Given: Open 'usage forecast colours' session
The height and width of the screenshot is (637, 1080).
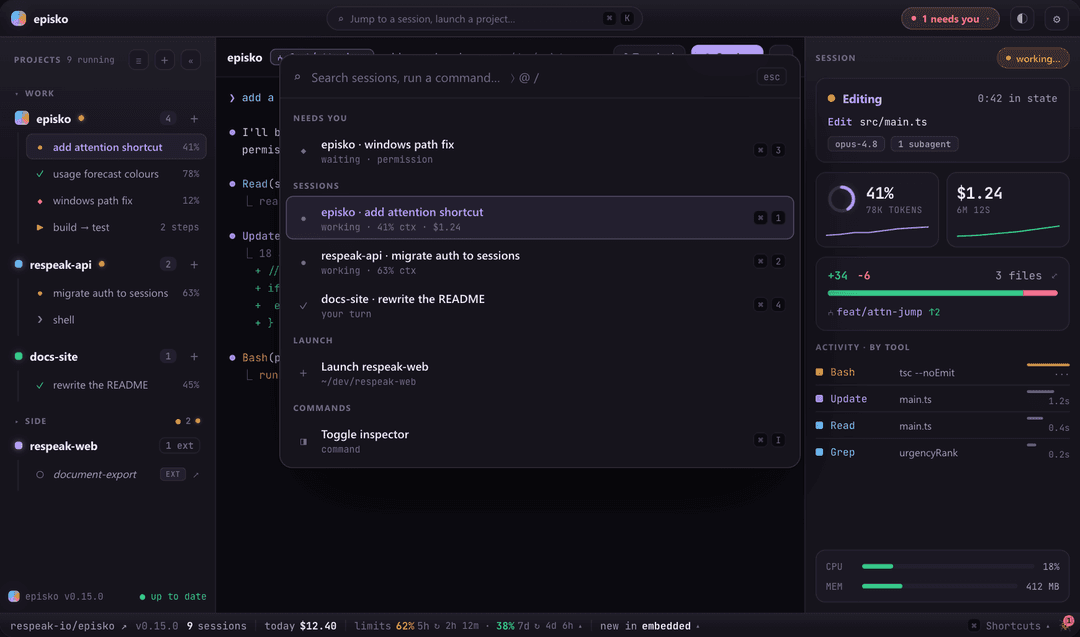Looking at the screenshot, I should [116, 174].
